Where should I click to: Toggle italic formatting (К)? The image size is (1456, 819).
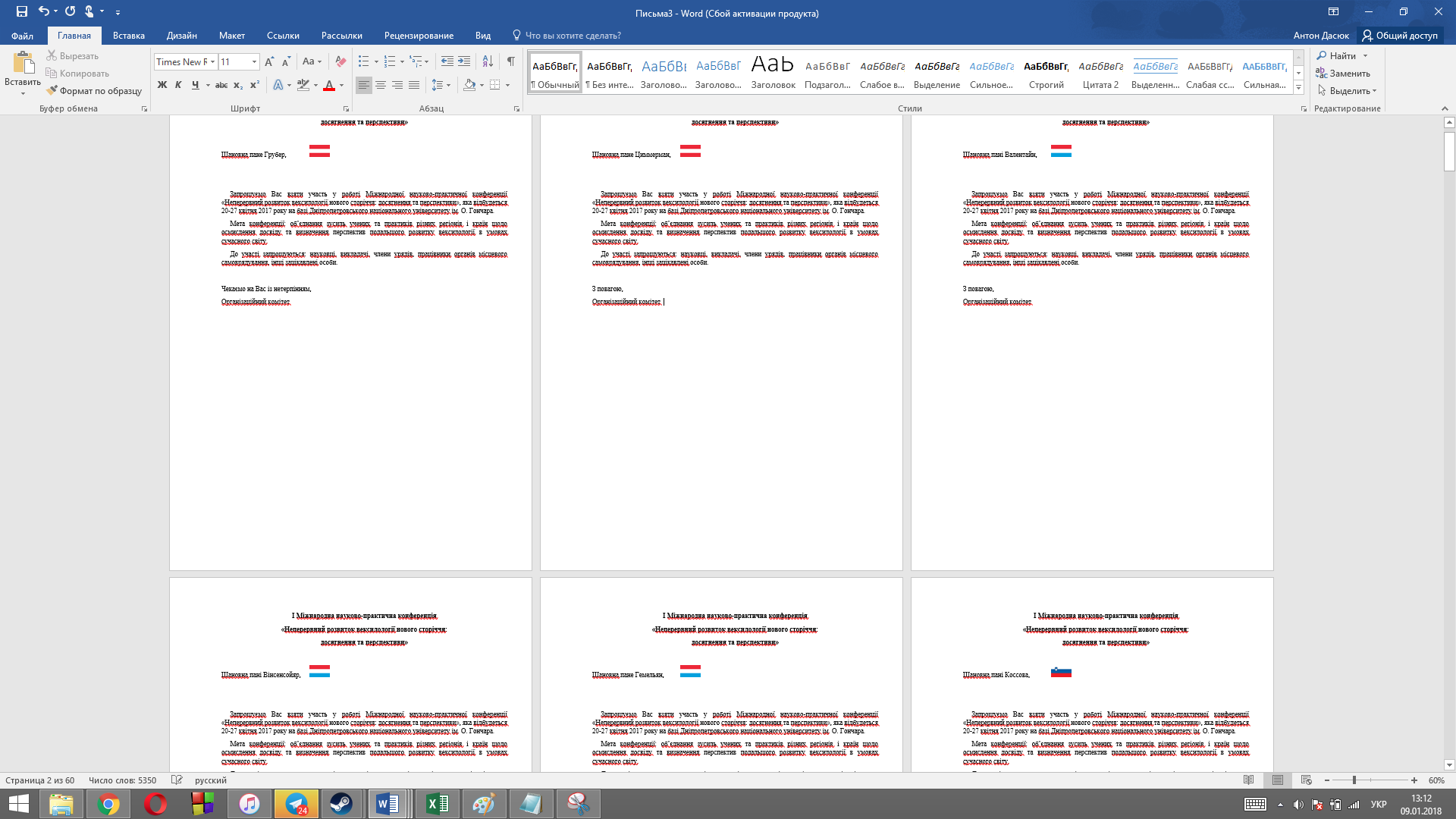click(x=178, y=85)
